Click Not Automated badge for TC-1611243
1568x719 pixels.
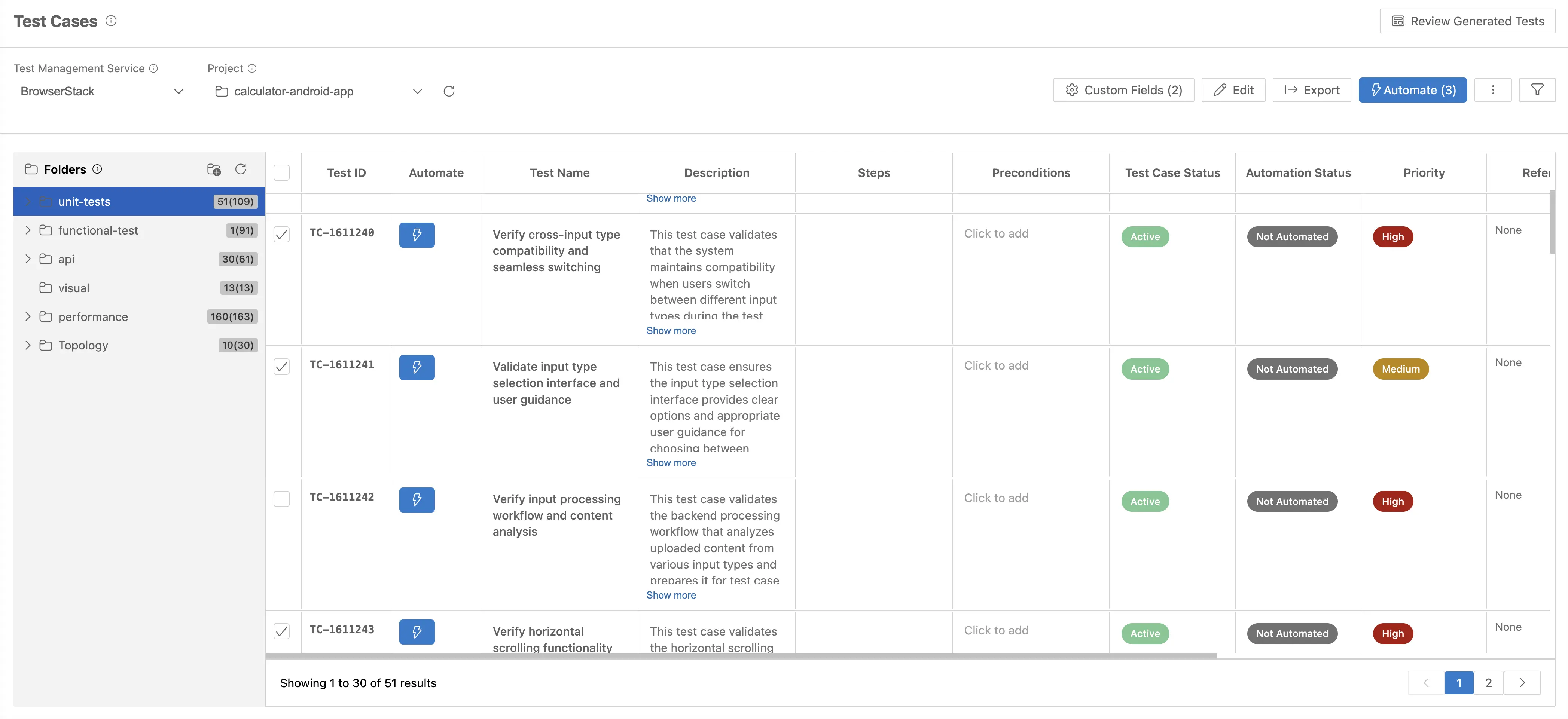click(x=1292, y=633)
